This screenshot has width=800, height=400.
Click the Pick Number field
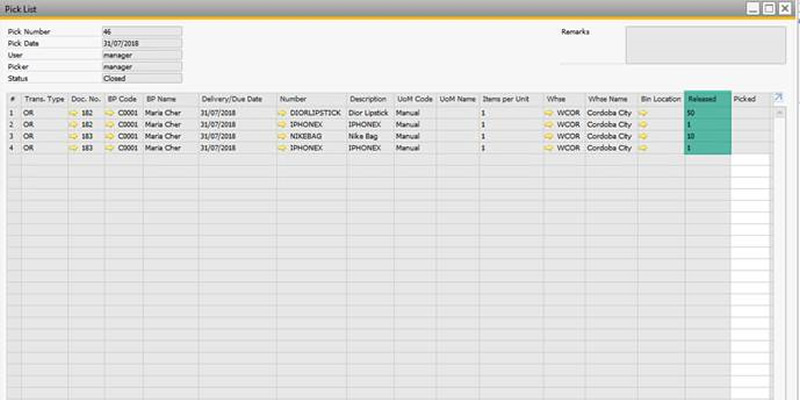(142, 31)
